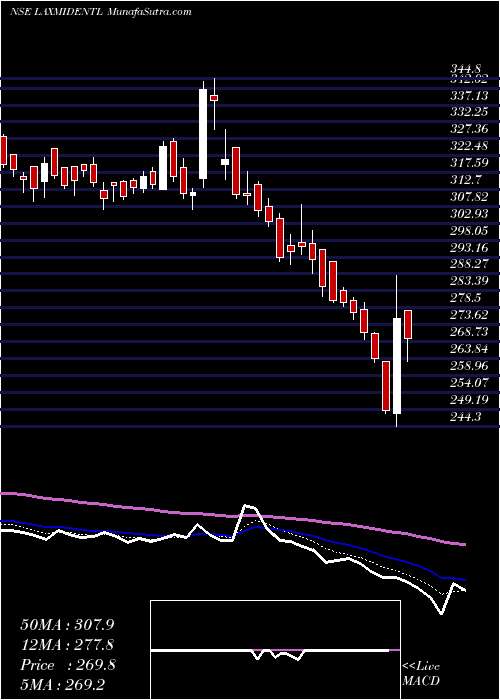The width and height of the screenshot is (500, 700).
Task: Click the pink 50MA line
Action: click(233, 516)
